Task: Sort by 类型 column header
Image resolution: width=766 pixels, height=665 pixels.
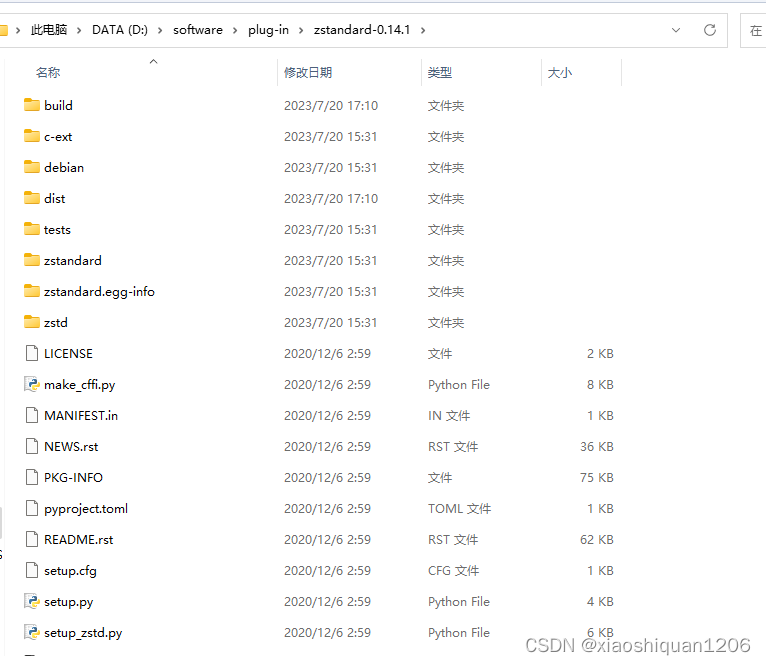Action: [x=440, y=73]
